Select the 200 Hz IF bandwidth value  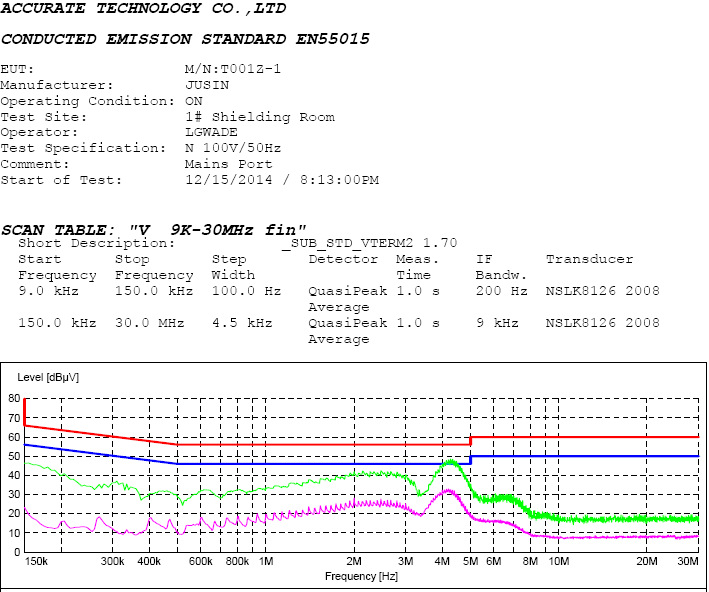tap(501, 291)
